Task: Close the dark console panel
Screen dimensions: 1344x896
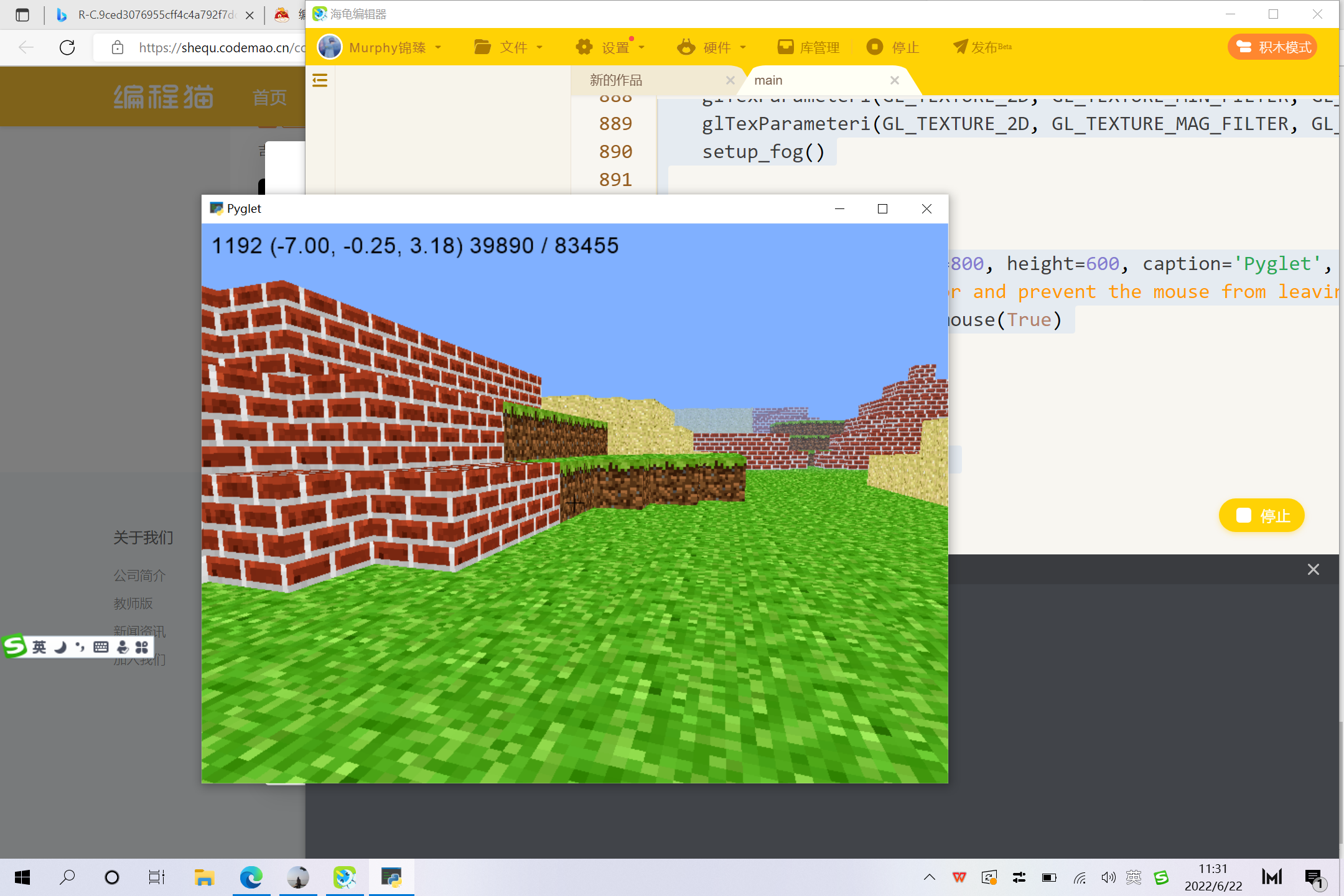Action: point(1313,569)
